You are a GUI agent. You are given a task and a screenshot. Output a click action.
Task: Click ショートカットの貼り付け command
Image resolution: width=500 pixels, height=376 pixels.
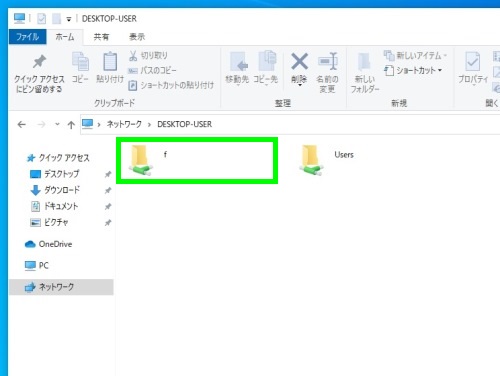[171, 85]
